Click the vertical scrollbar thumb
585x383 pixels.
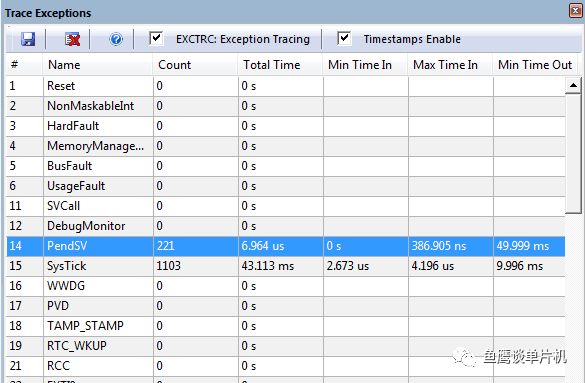point(573,154)
